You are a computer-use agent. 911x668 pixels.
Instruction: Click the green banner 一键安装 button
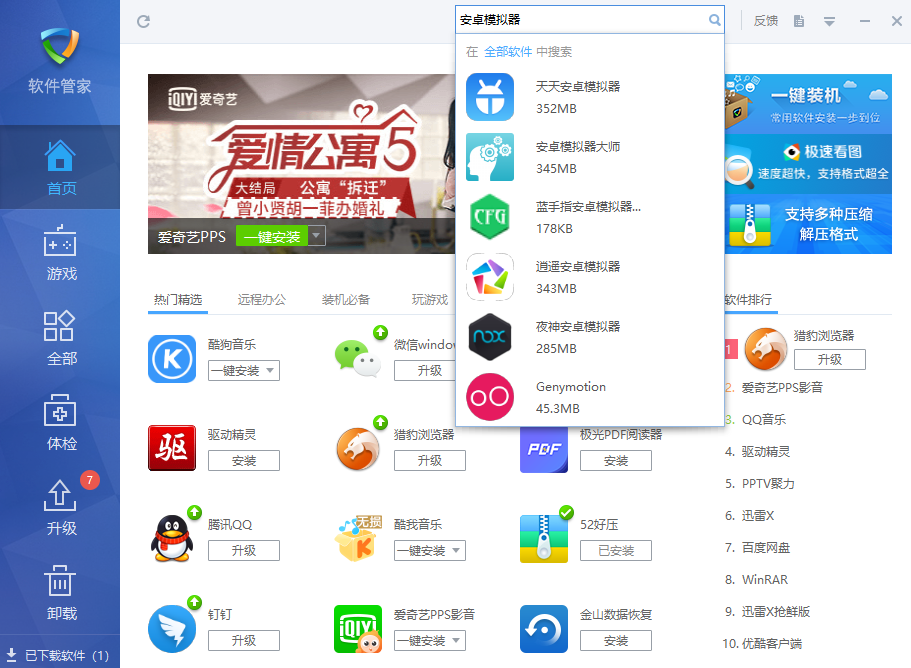point(272,236)
